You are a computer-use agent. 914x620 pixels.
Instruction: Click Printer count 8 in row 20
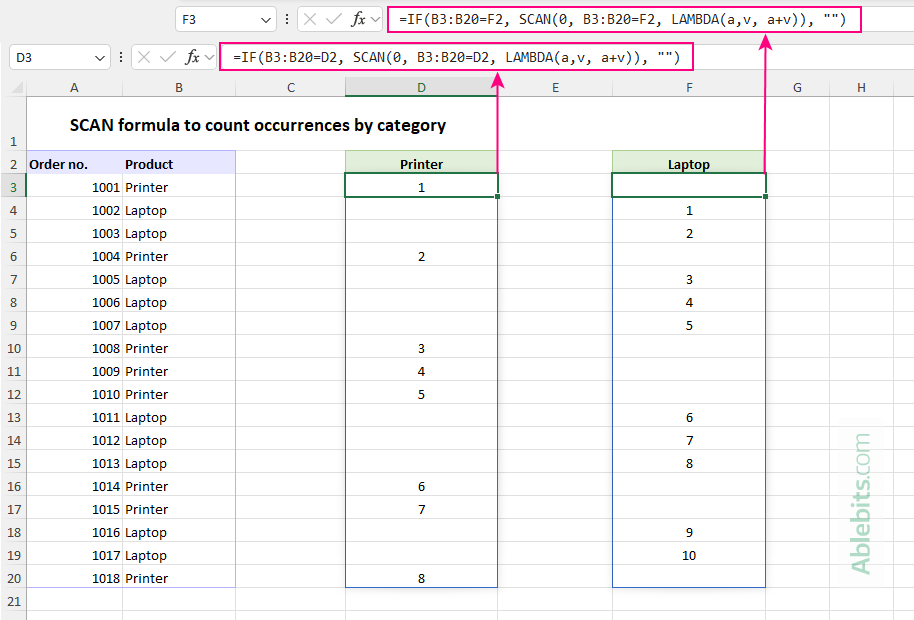tap(421, 579)
